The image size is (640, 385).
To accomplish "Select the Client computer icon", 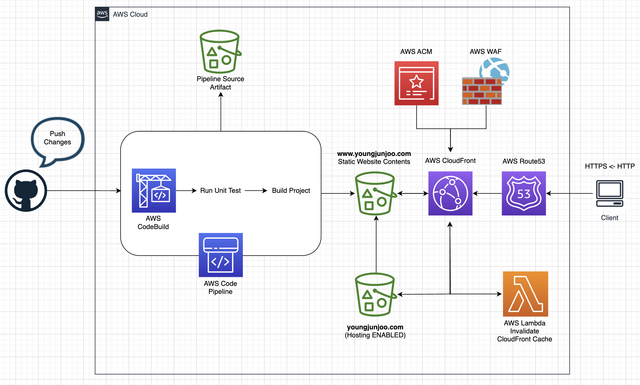I will (609, 194).
